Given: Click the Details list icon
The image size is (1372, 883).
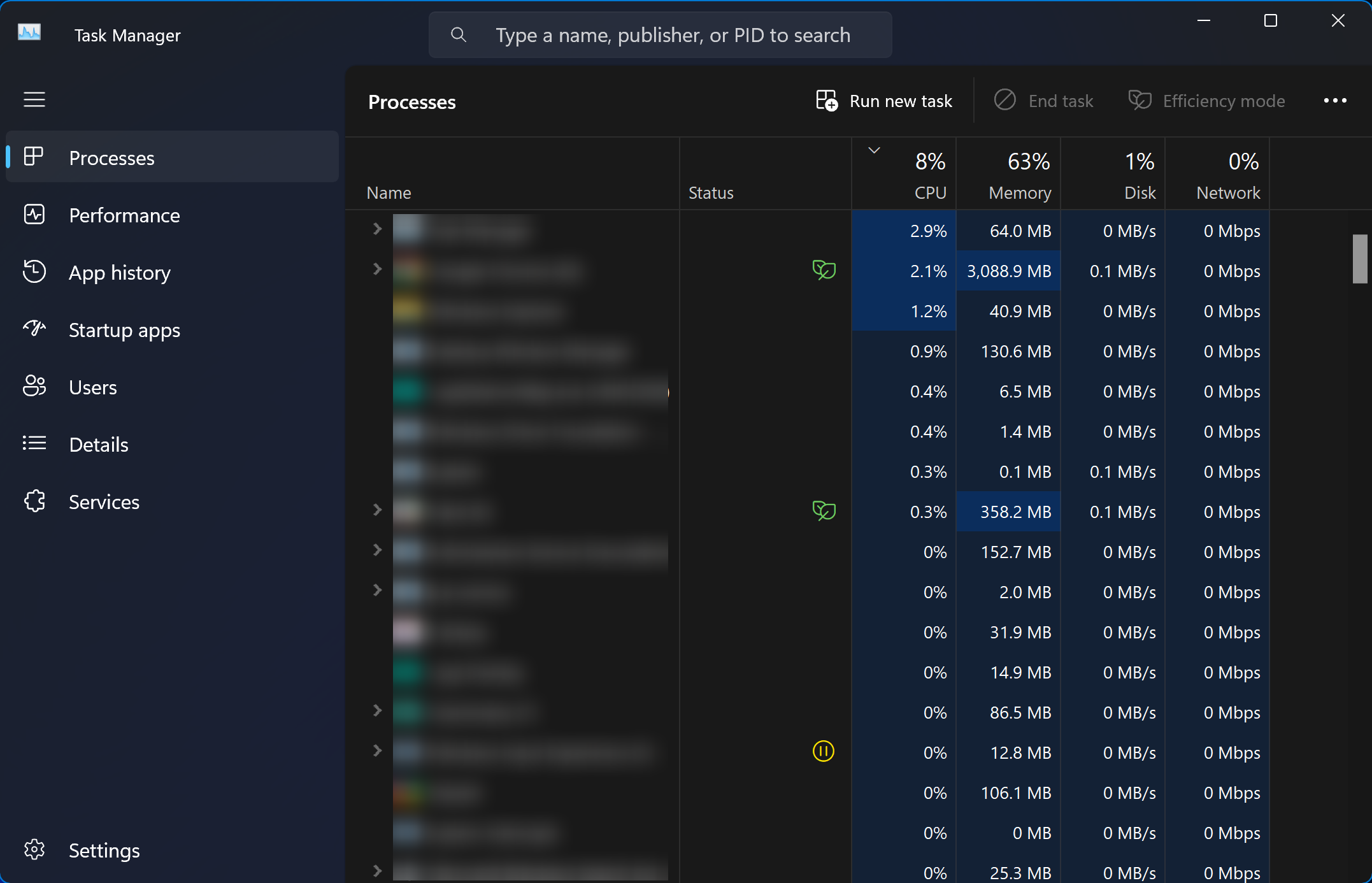Looking at the screenshot, I should click(x=34, y=443).
